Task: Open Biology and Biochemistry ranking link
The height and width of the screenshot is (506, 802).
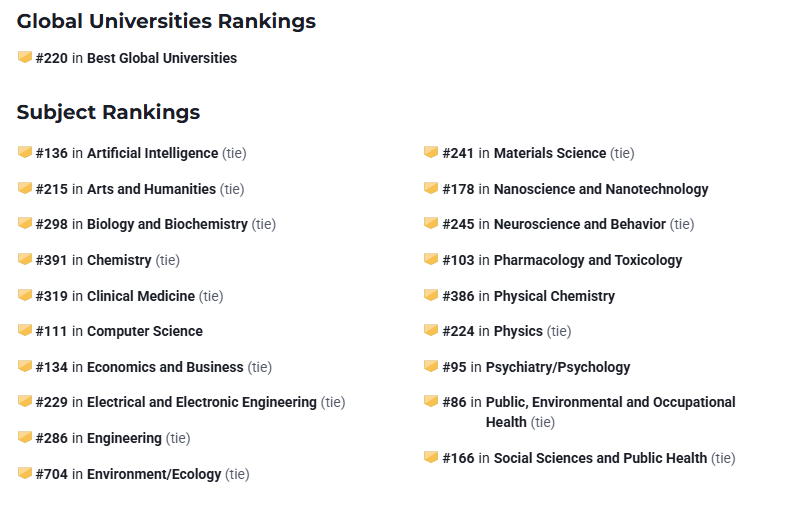Action: [167, 225]
